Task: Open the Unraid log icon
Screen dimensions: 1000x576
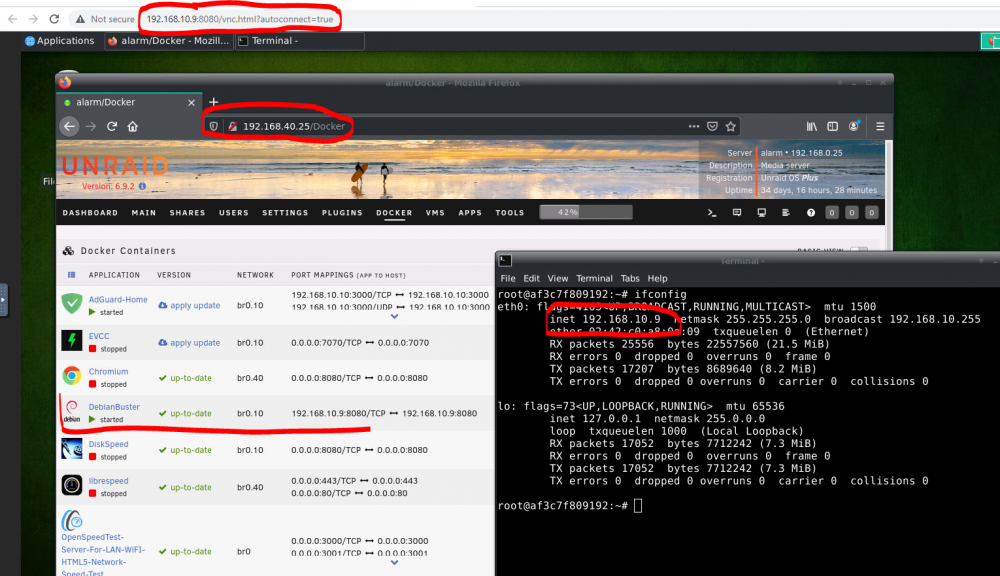Action: pos(786,213)
